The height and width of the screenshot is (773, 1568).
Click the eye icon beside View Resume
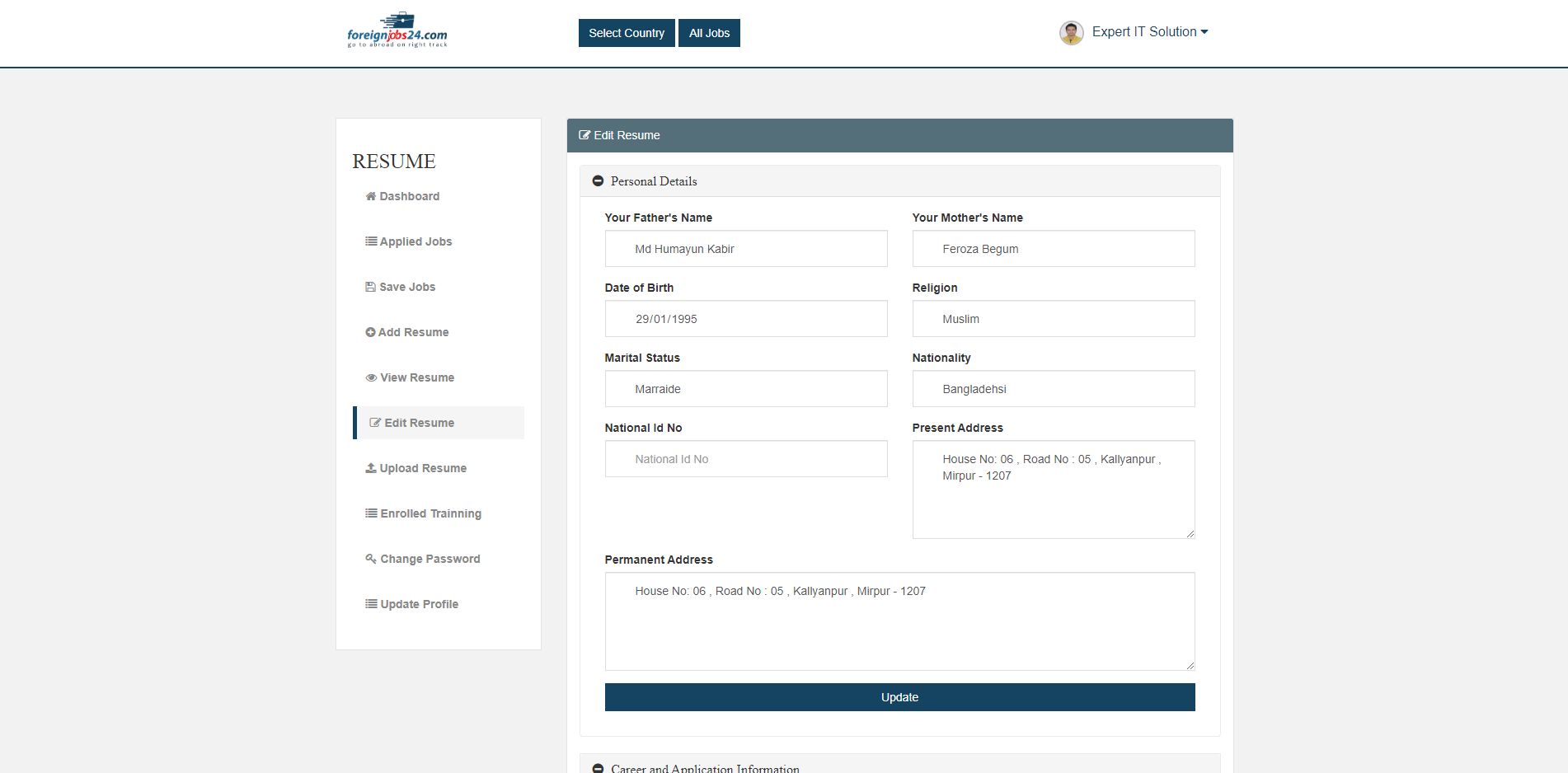[x=371, y=378]
